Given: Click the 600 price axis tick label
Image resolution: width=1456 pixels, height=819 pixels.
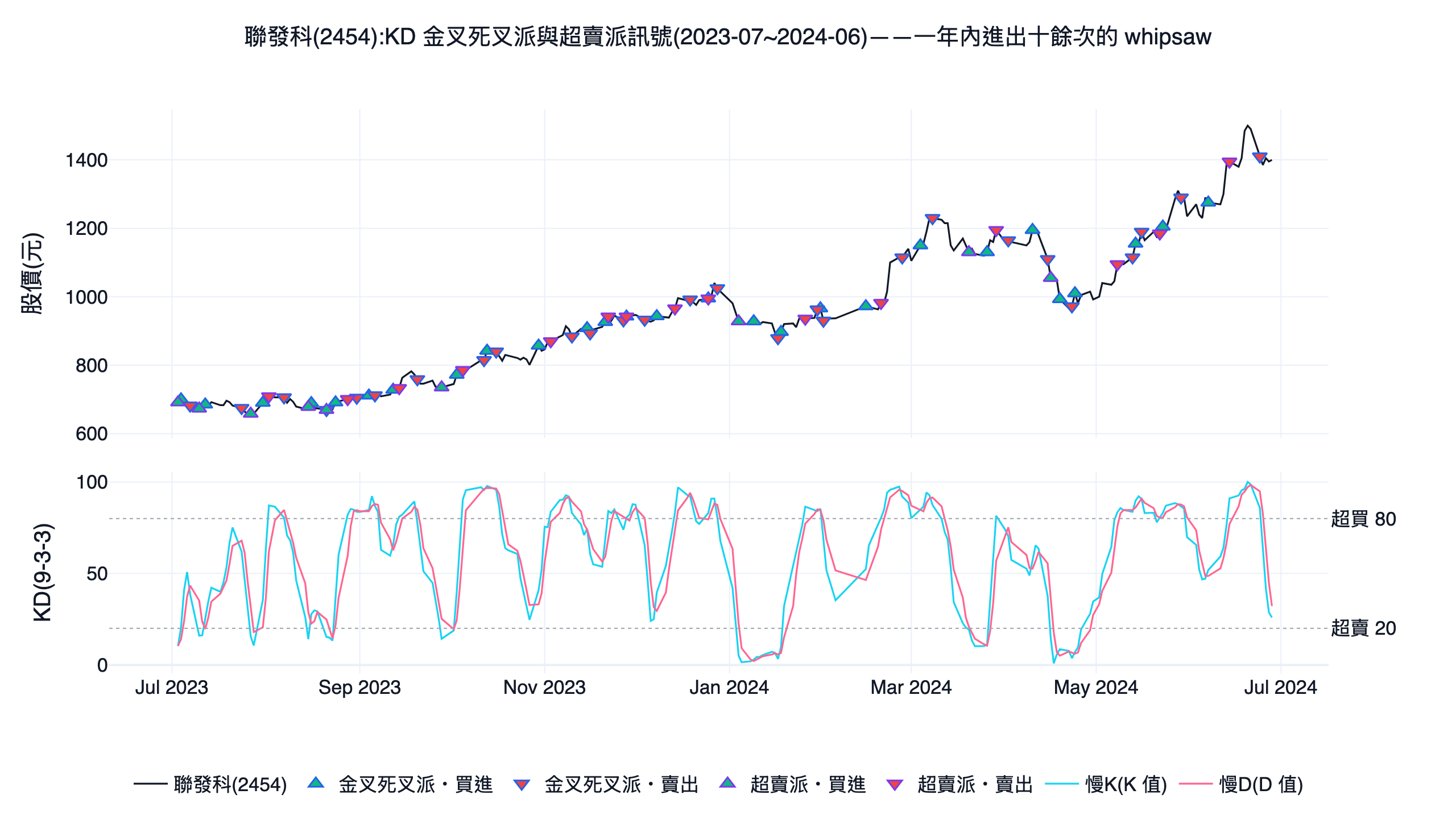Looking at the screenshot, I should pos(92,434).
